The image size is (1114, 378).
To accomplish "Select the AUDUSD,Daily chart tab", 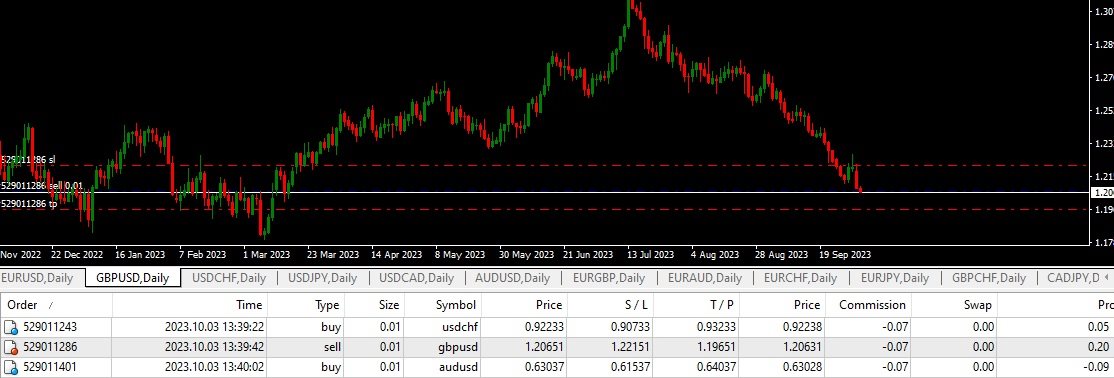I will [512, 278].
